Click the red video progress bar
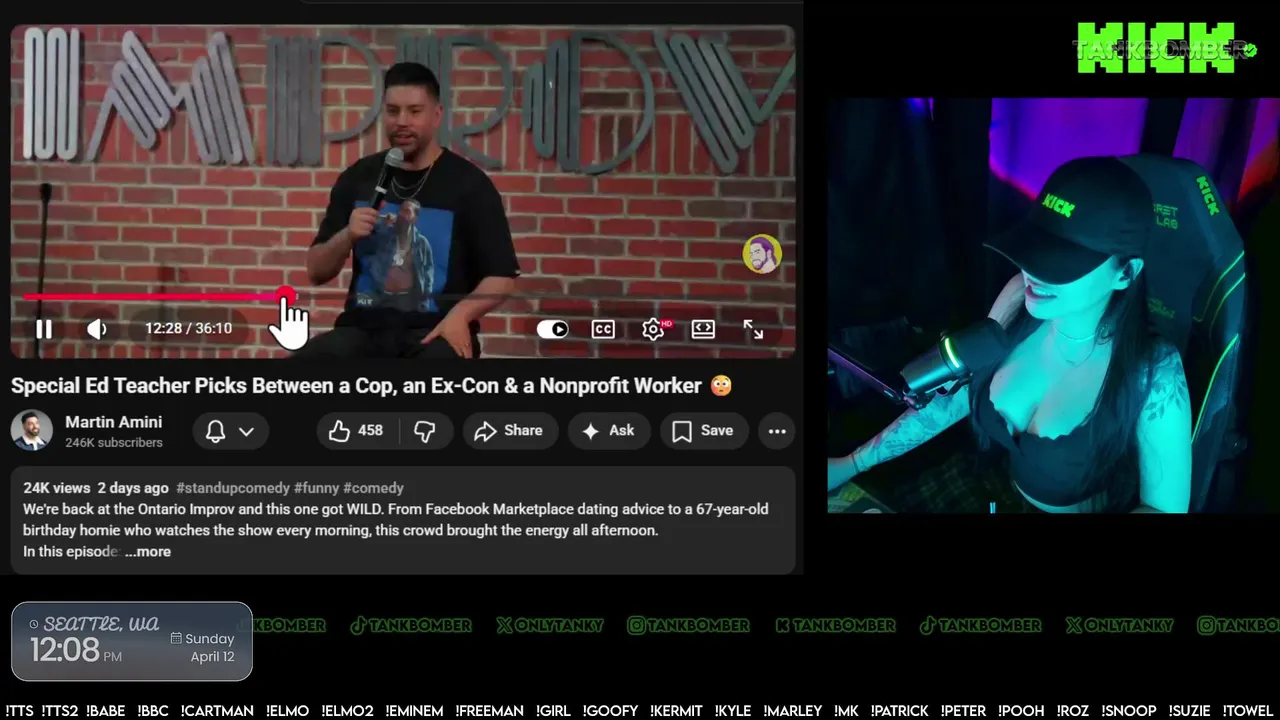The width and height of the screenshot is (1280, 720). [x=155, y=297]
